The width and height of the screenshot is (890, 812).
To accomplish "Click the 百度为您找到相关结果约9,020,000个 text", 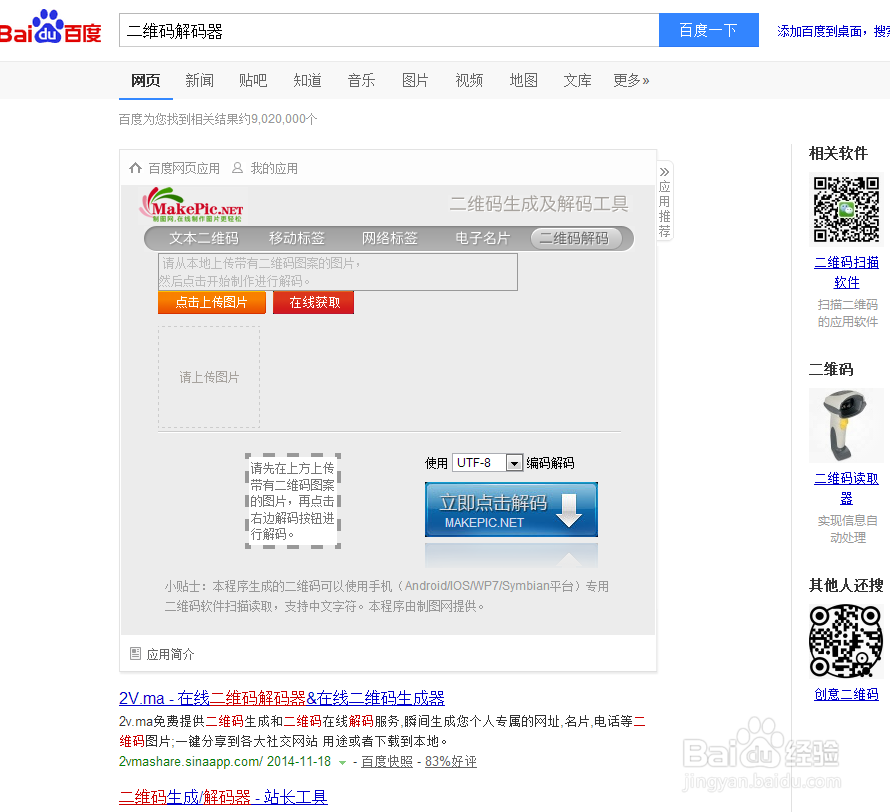I will (218, 119).
